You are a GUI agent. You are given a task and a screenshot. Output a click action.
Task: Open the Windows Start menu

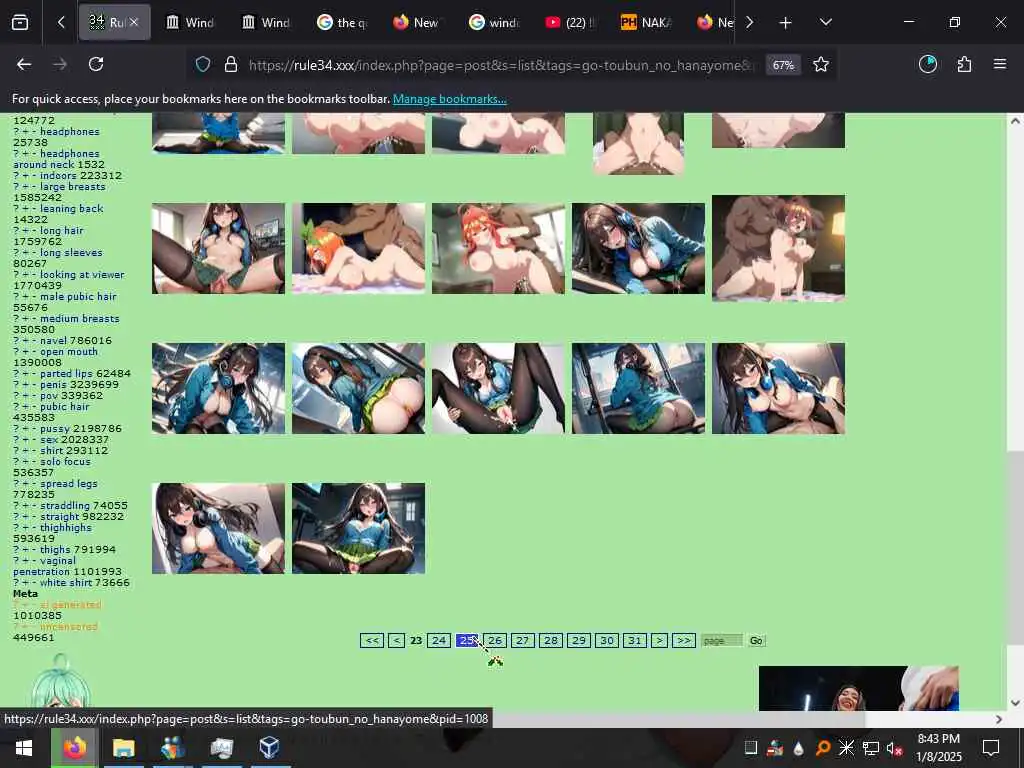(x=24, y=748)
